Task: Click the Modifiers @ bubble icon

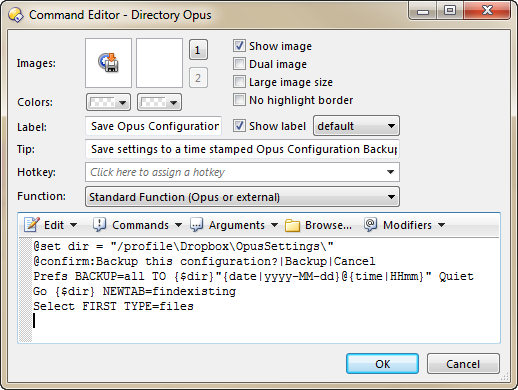Action: 370,224
